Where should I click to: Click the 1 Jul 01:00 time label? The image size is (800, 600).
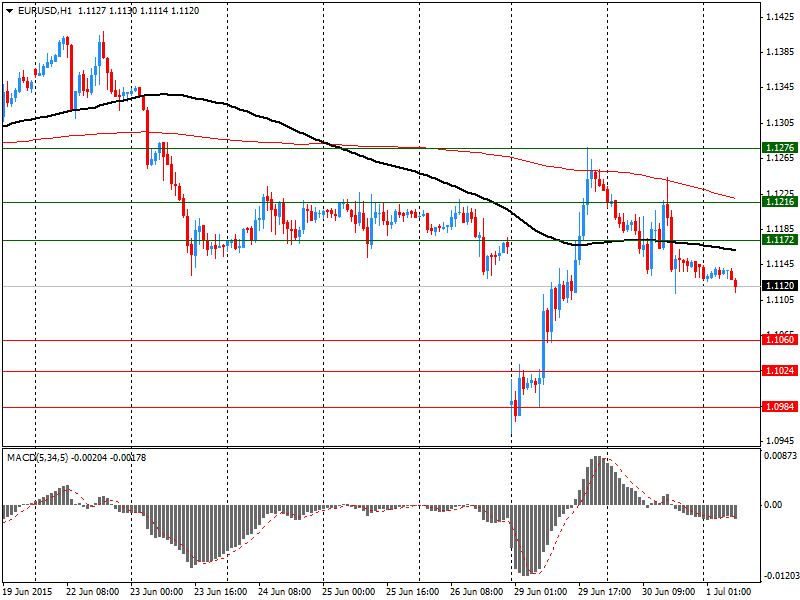729,592
